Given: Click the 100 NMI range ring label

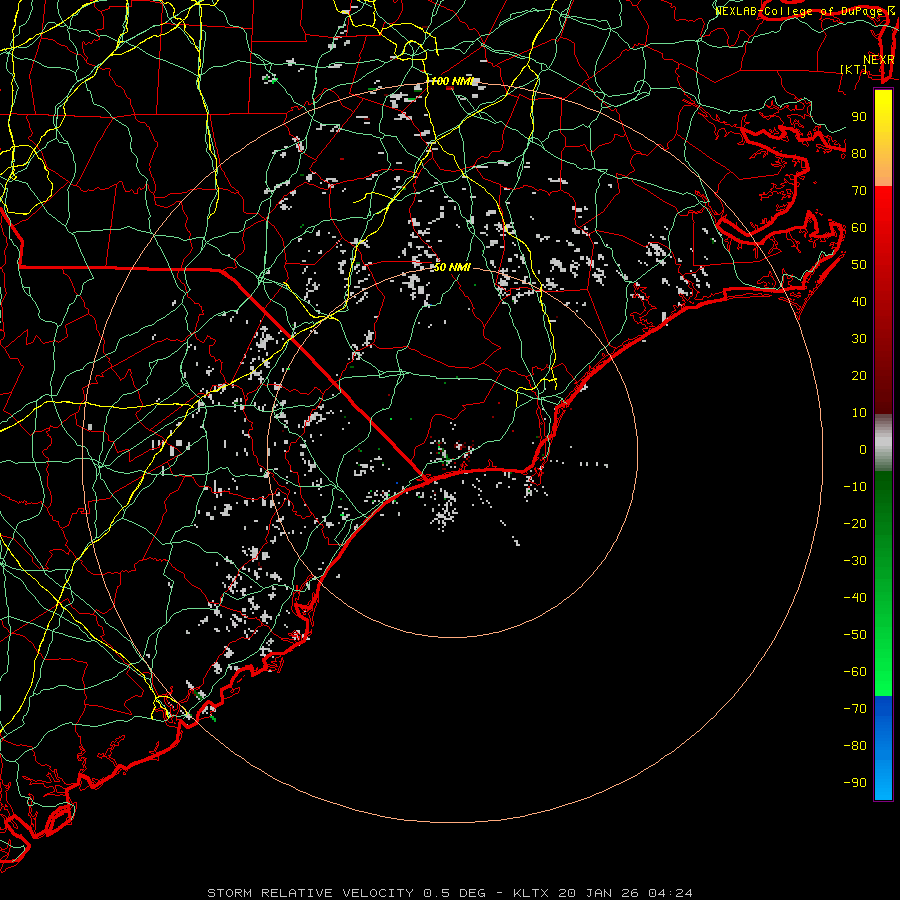Looking at the screenshot, I should click(x=451, y=82).
